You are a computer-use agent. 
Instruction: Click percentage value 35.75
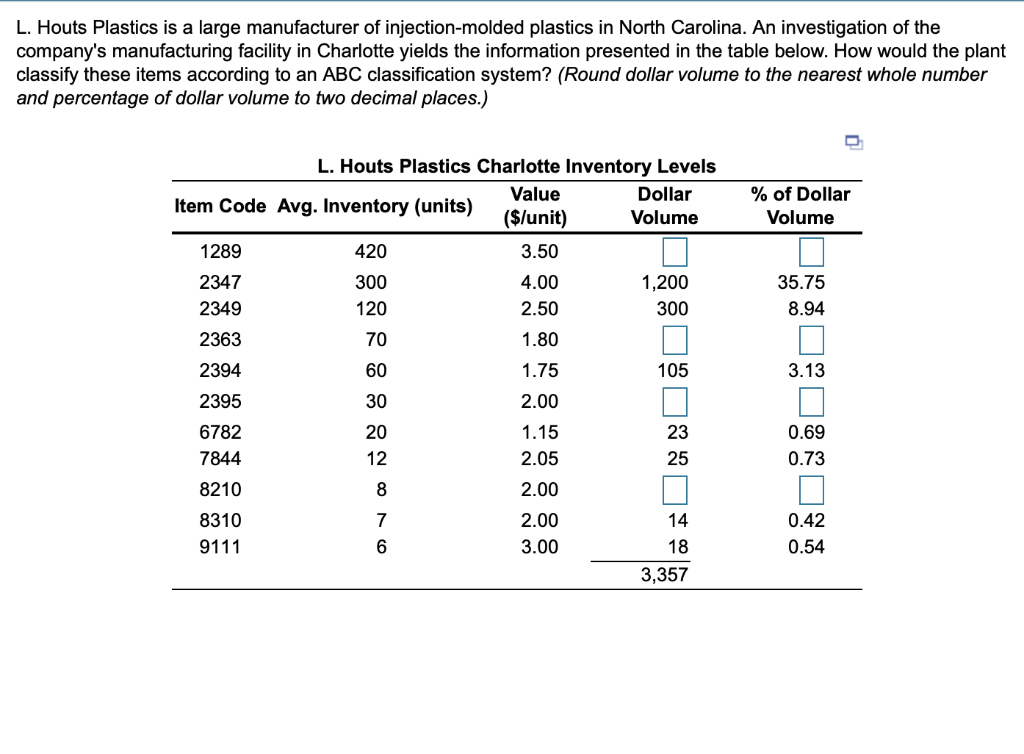(x=801, y=282)
